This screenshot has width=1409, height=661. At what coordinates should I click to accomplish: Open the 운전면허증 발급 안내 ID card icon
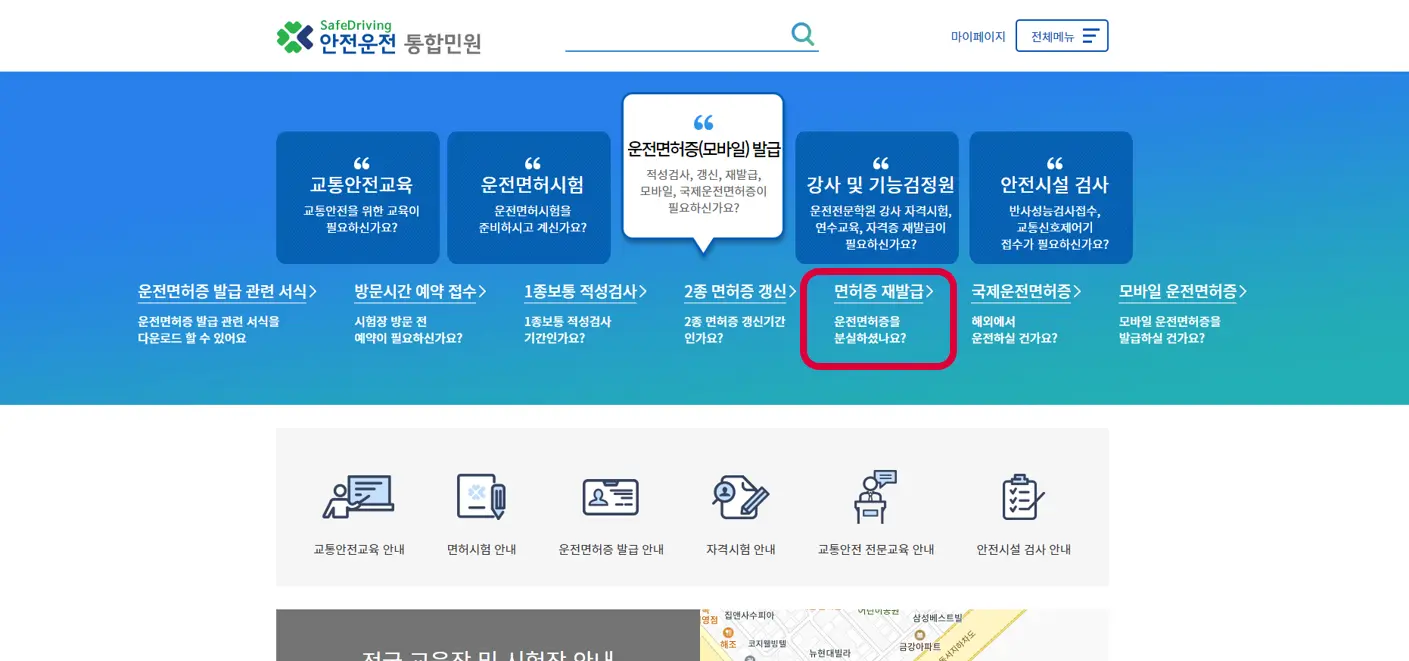(611, 497)
